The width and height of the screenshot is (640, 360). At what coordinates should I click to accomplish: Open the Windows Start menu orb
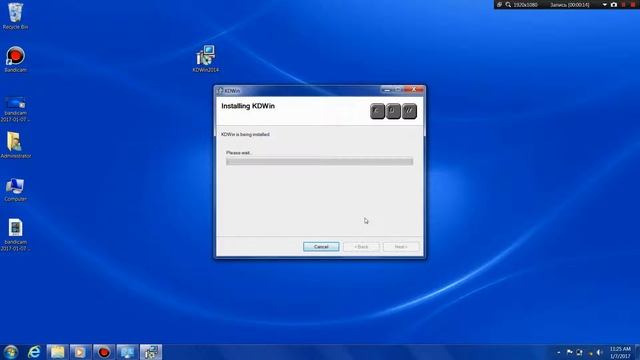tap(11, 352)
